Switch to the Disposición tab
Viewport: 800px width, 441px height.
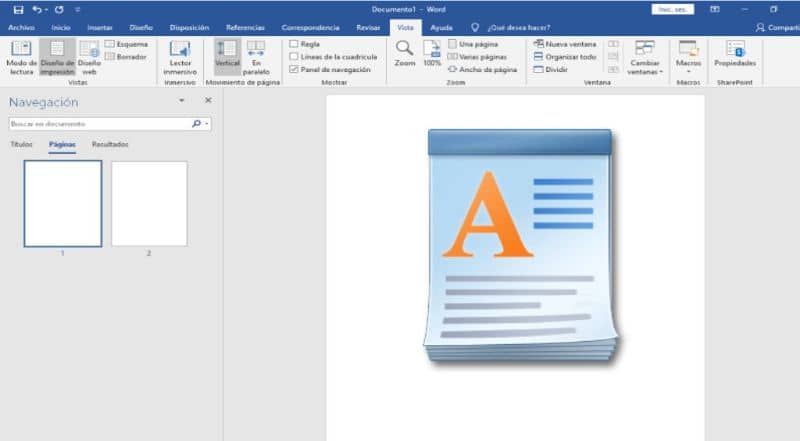(x=189, y=28)
